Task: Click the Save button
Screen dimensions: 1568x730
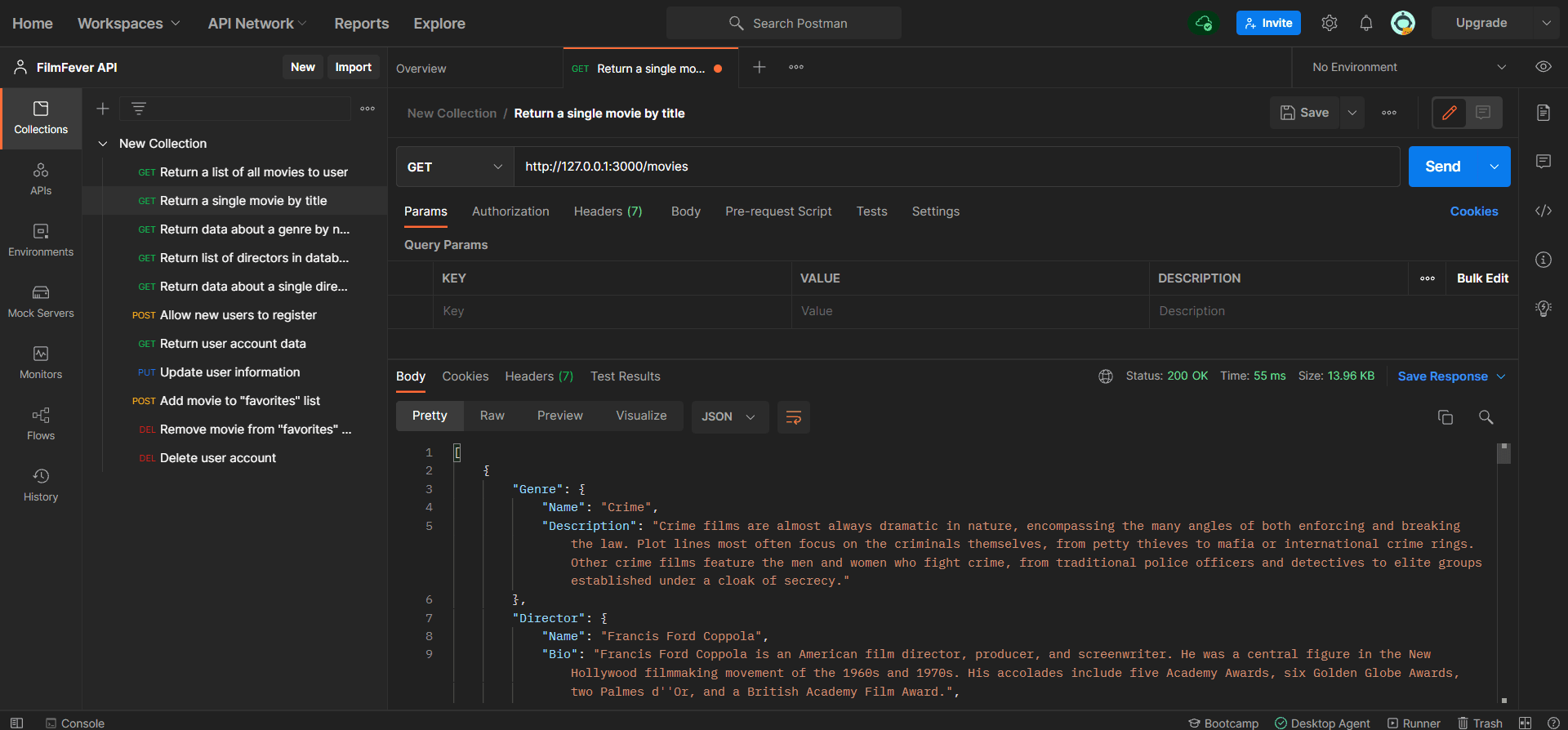Action: [x=1305, y=113]
